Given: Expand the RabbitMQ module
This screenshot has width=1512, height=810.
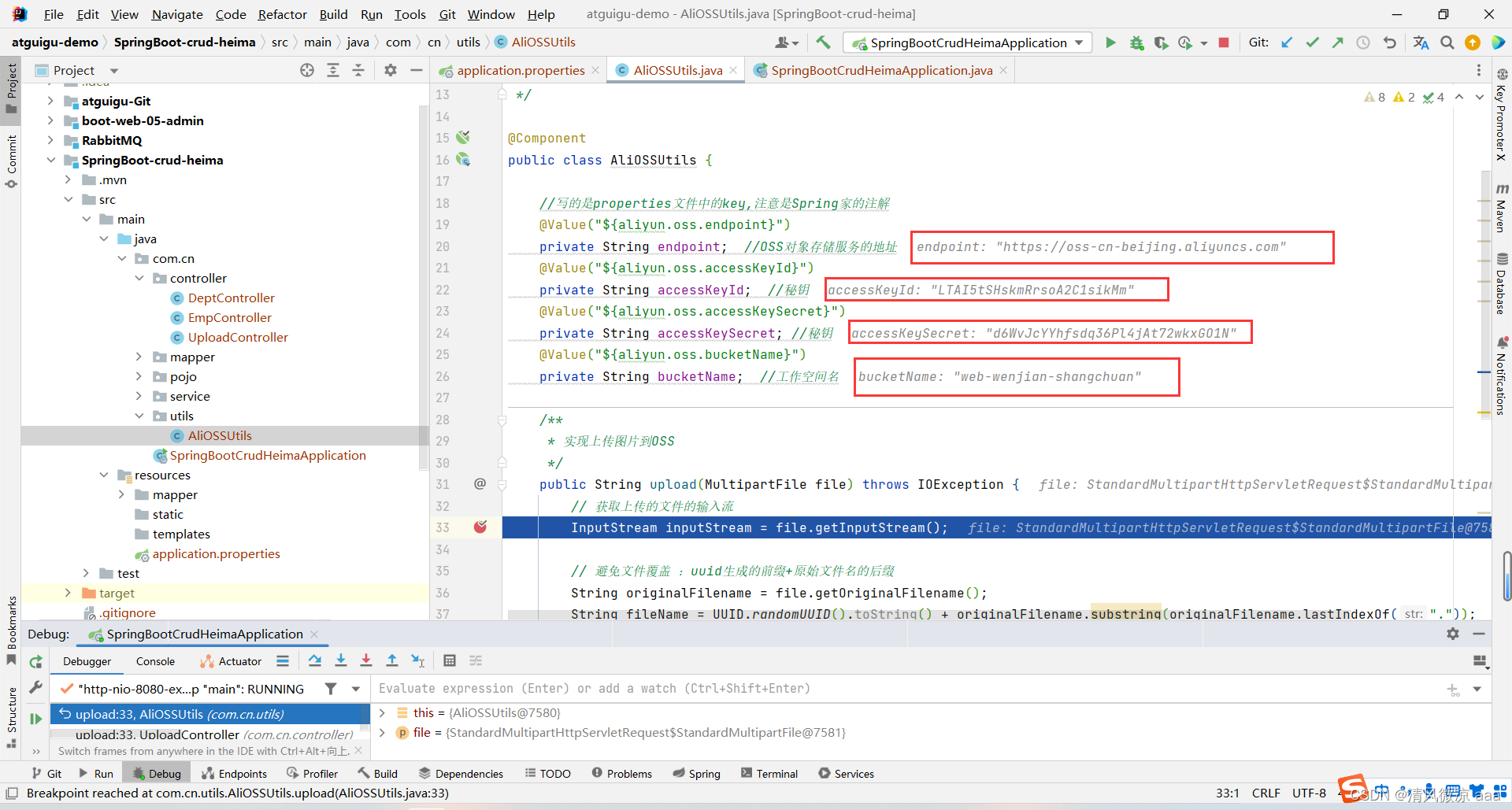Looking at the screenshot, I should (50, 140).
